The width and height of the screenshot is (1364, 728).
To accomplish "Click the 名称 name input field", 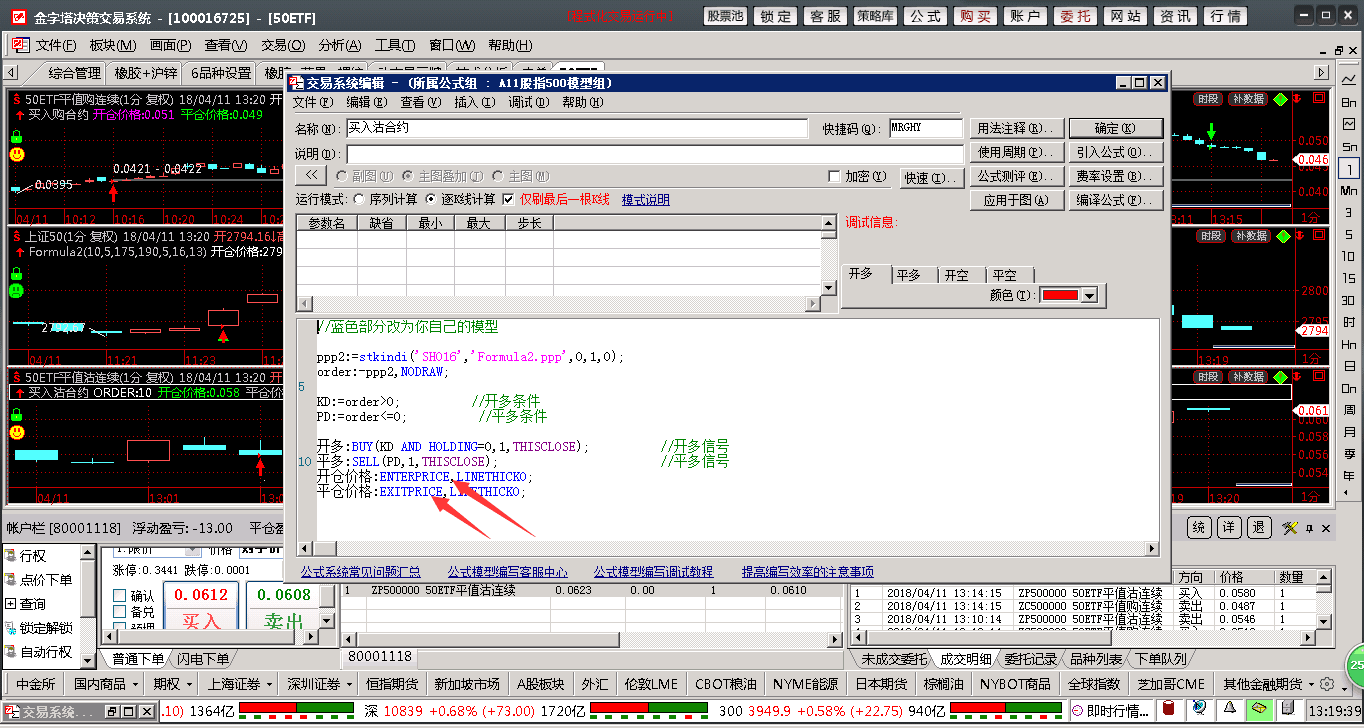I will [x=576, y=128].
